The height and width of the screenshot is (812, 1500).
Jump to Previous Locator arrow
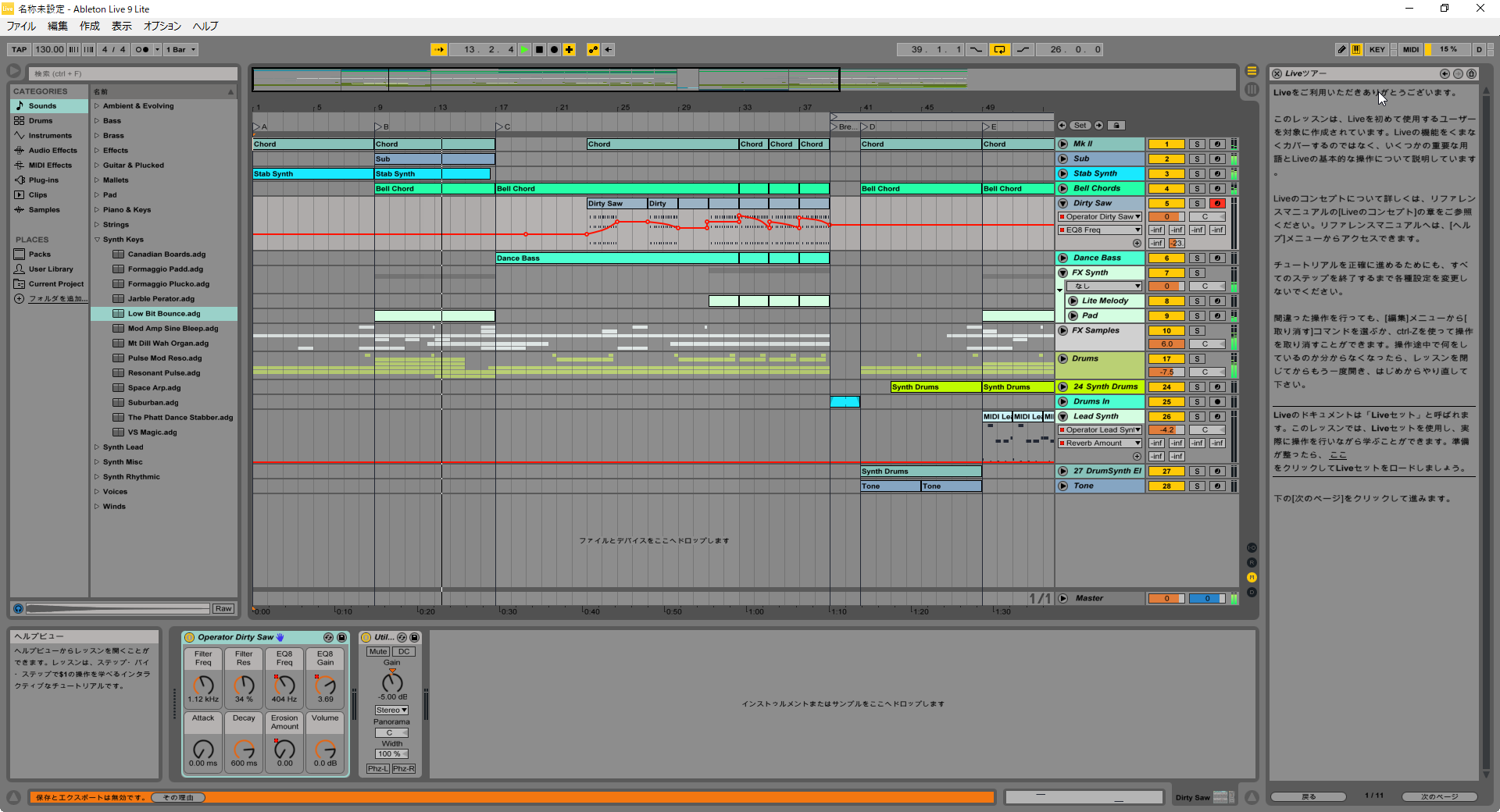1062,125
